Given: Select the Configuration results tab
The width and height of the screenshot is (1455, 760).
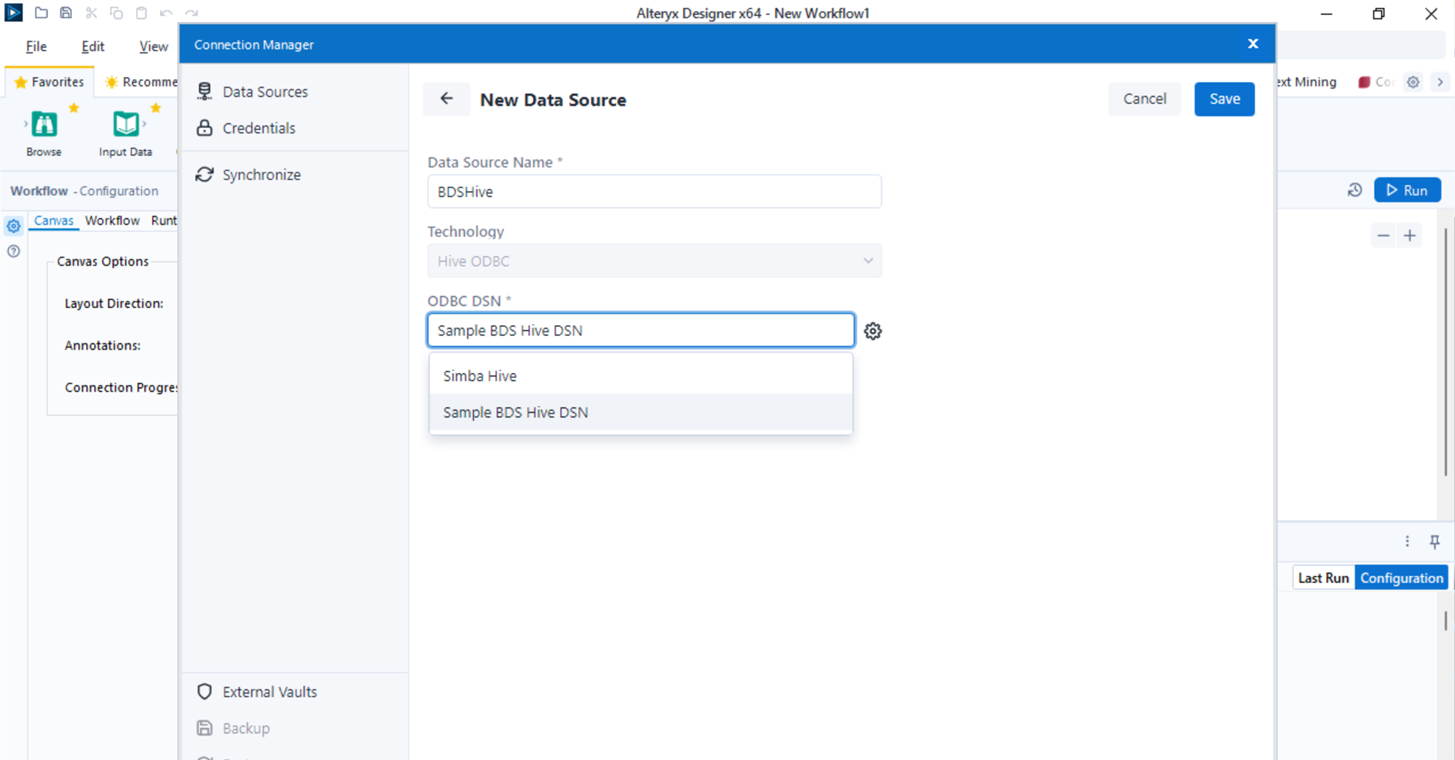Looking at the screenshot, I should point(1401,578).
